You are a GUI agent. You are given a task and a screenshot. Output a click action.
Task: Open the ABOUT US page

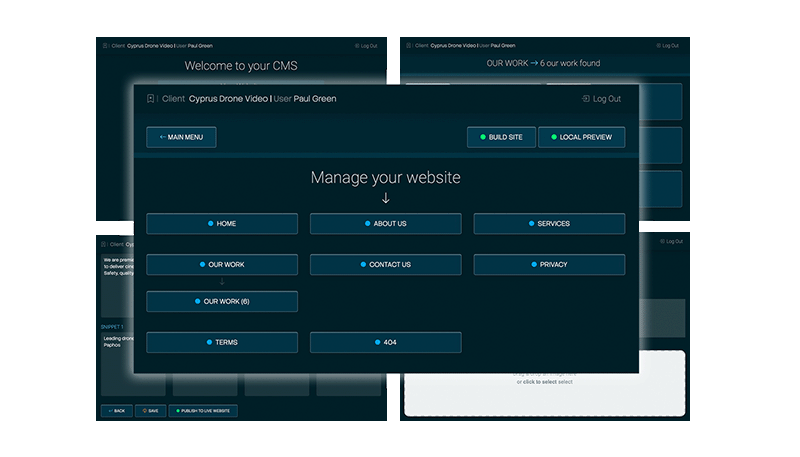386,224
